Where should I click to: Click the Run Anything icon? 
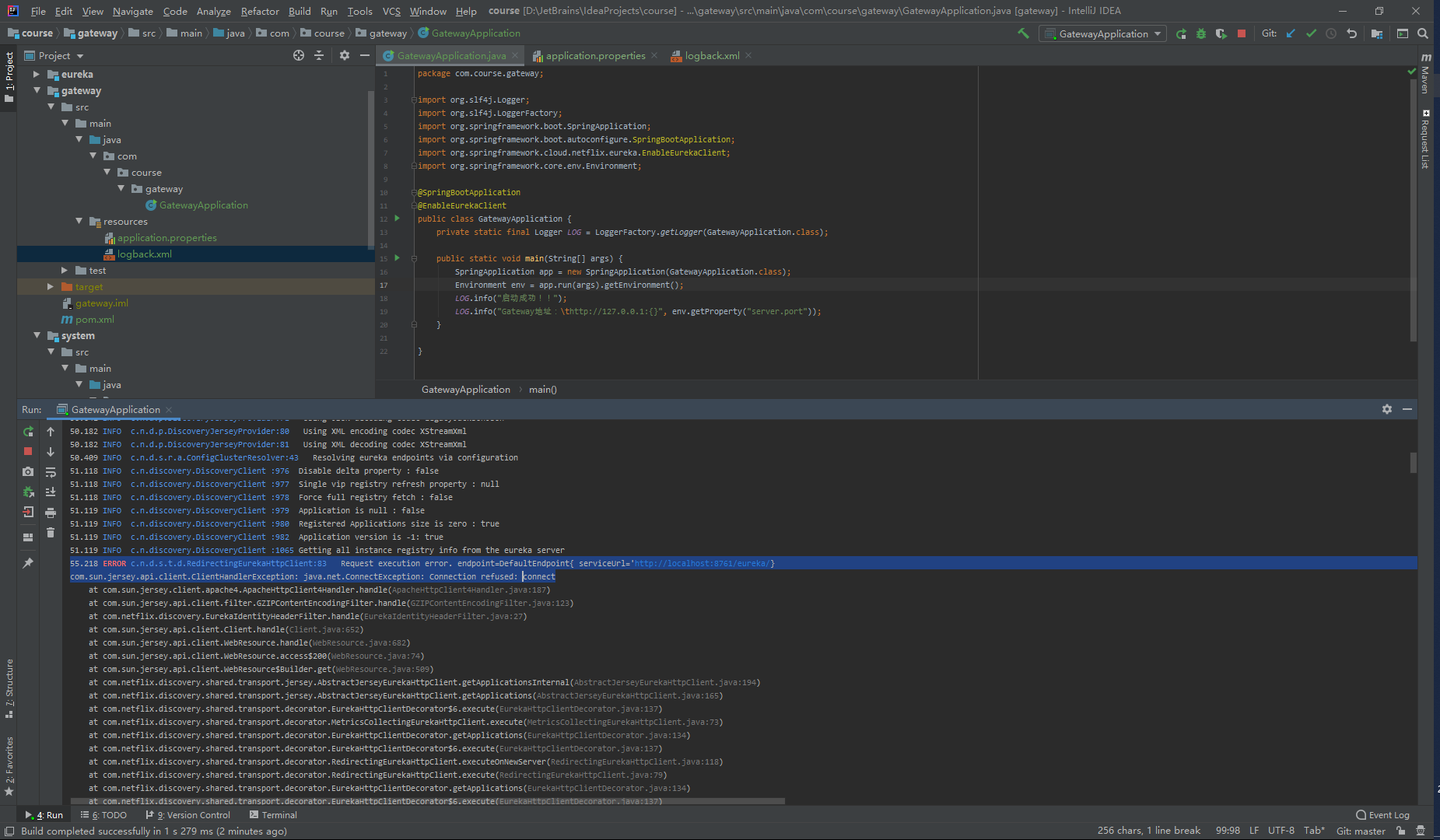pyautogui.click(x=1403, y=33)
